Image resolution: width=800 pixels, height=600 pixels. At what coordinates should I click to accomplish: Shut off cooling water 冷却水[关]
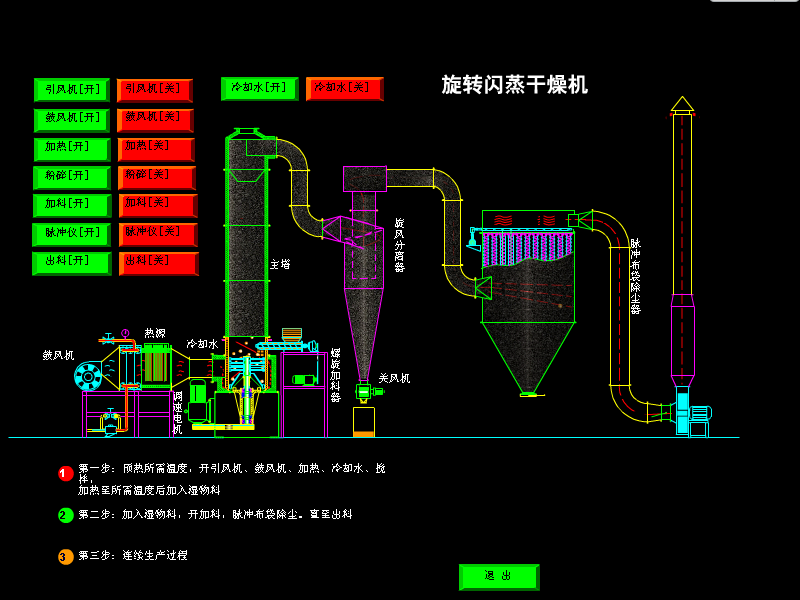(x=344, y=89)
